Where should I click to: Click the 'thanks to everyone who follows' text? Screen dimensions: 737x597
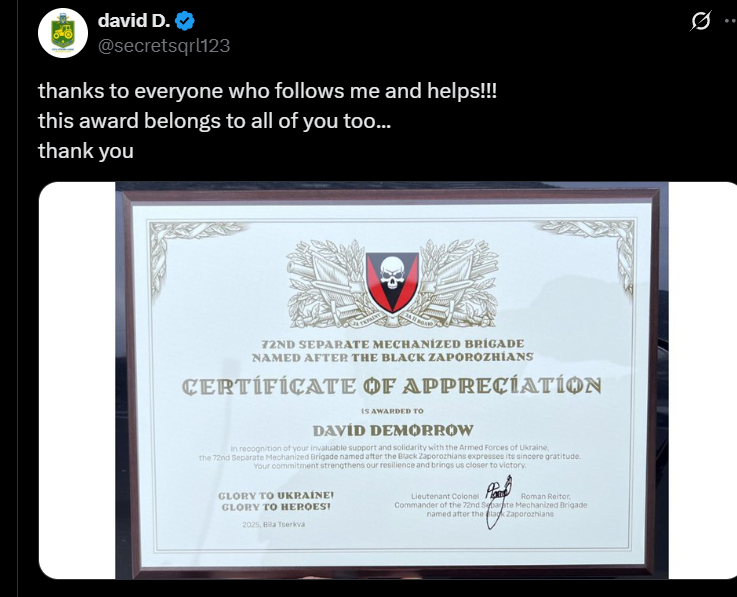click(x=267, y=90)
